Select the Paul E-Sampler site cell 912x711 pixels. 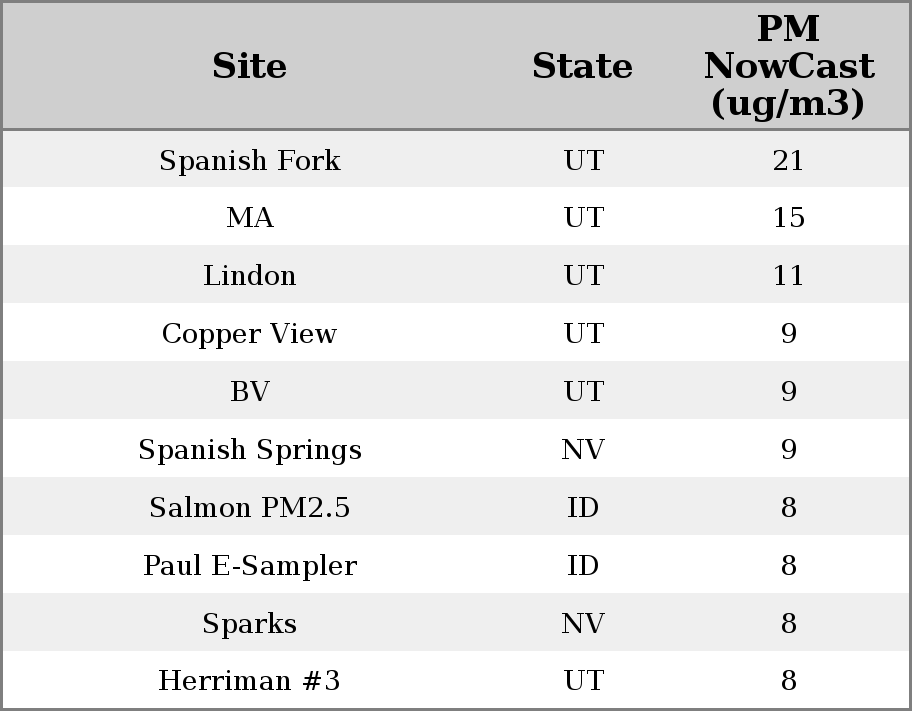(x=249, y=566)
